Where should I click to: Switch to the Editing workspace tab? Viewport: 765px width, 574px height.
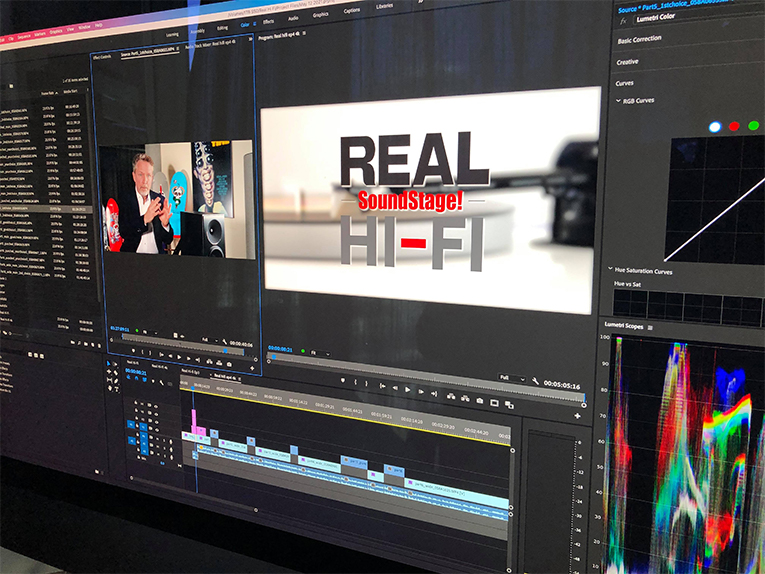click(222, 28)
